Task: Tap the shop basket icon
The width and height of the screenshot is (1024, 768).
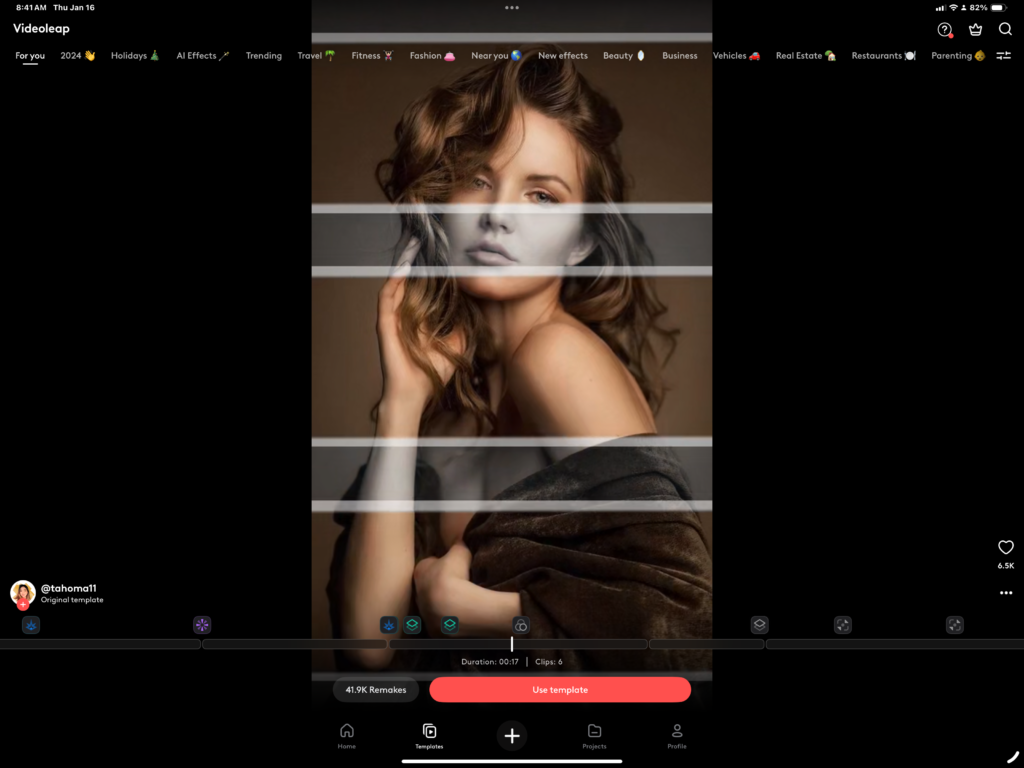Action: tap(975, 30)
